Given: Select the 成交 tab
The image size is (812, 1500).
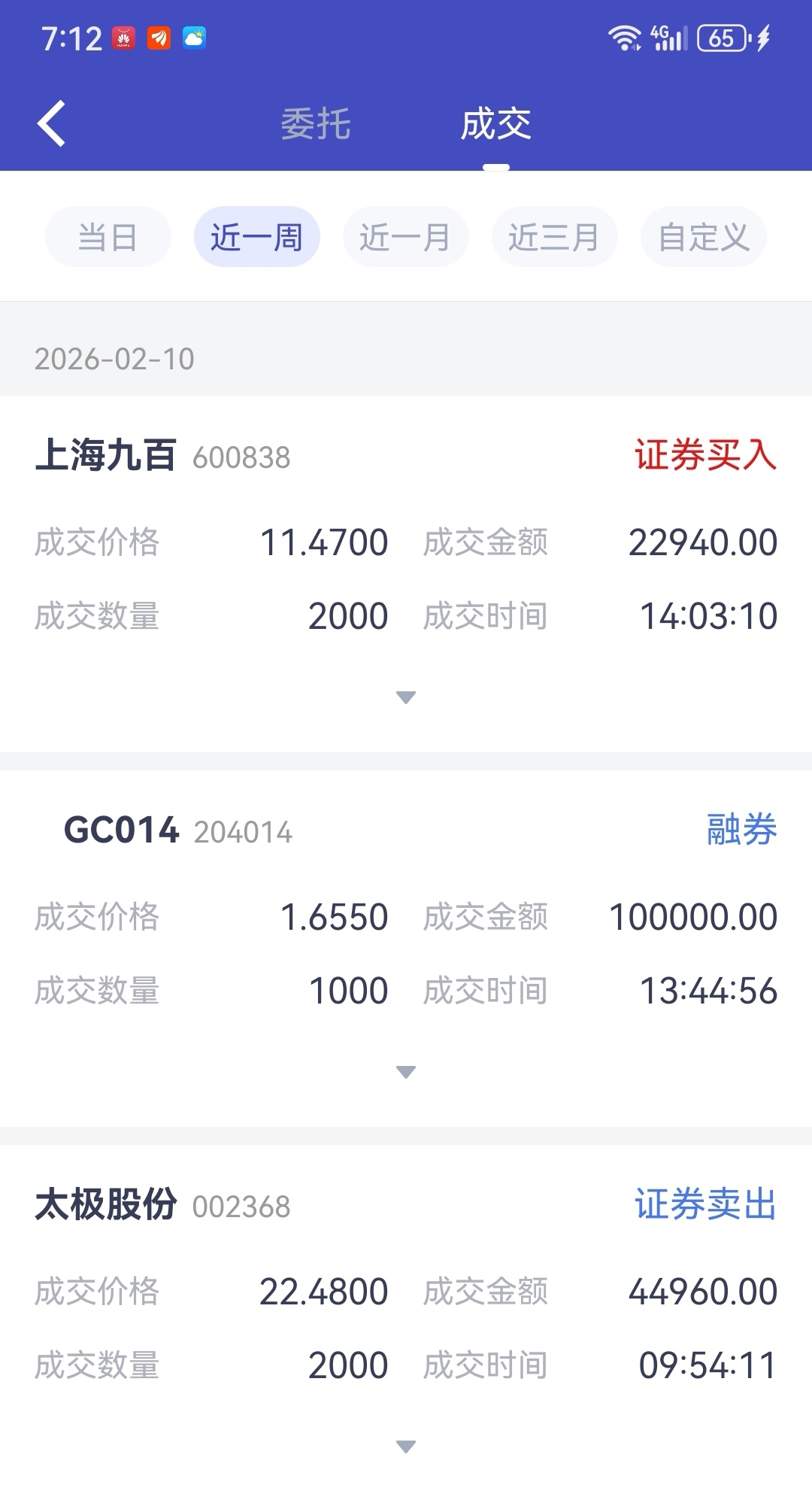Looking at the screenshot, I should (496, 124).
